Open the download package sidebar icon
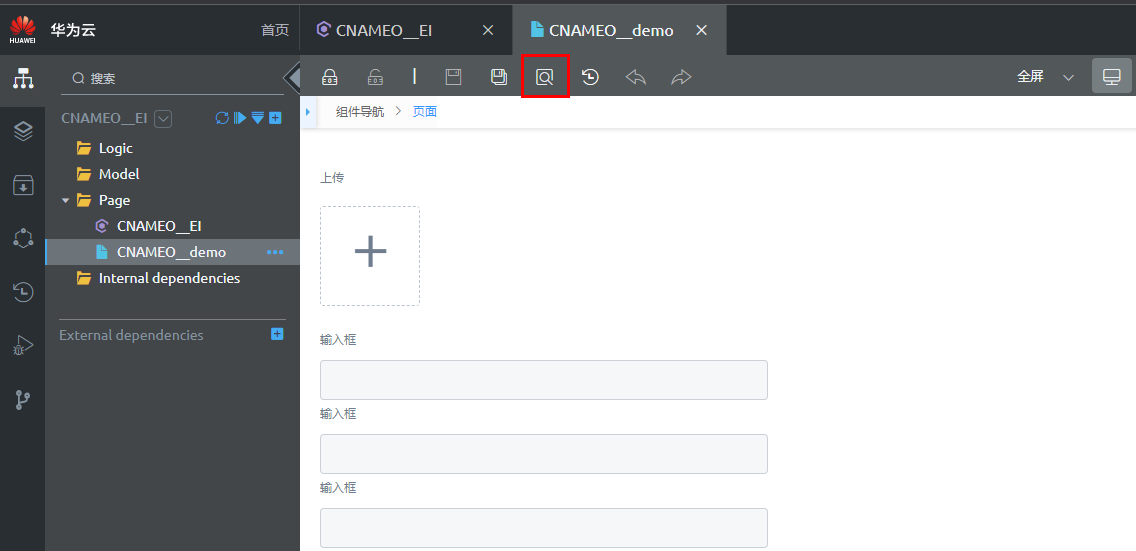1136x551 pixels. pyautogui.click(x=23, y=185)
